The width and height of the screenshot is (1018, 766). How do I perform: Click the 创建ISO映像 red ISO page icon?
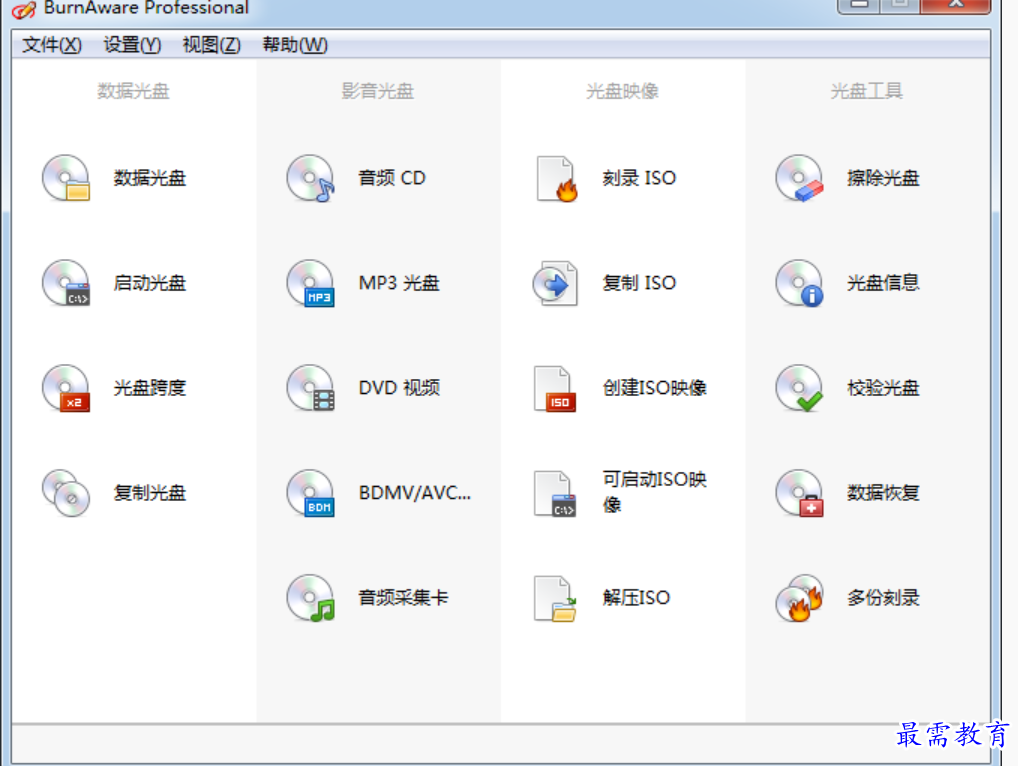click(554, 388)
